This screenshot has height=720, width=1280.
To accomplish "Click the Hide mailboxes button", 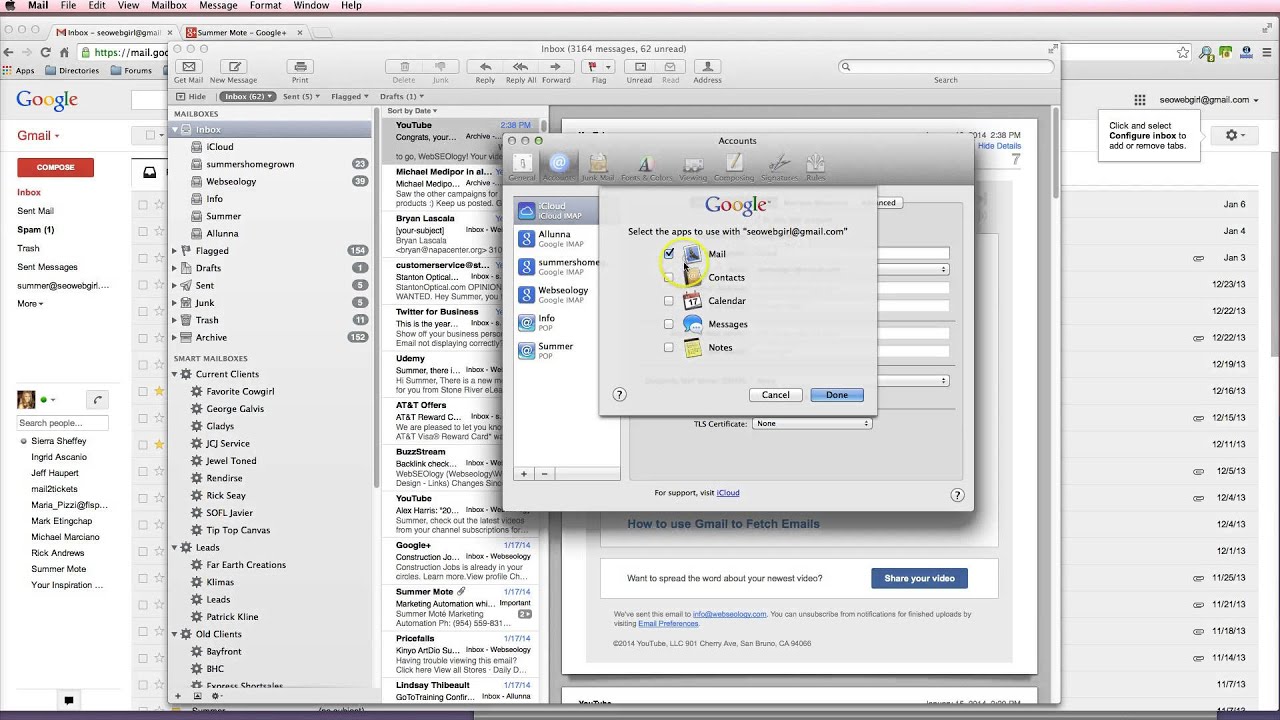I will [191, 97].
